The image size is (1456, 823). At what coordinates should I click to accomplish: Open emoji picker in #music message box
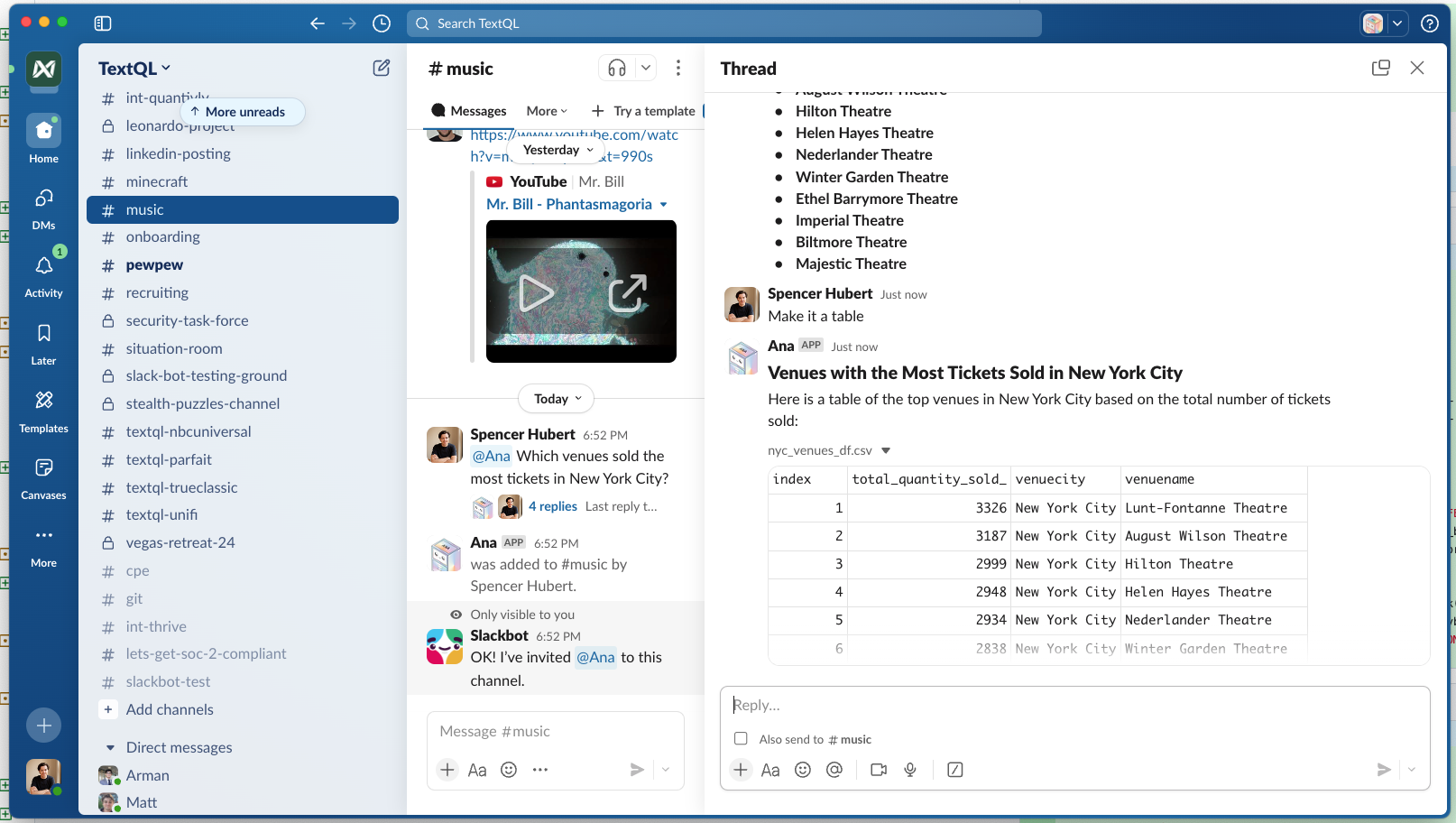pyautogui.click(x=509, y=770)
